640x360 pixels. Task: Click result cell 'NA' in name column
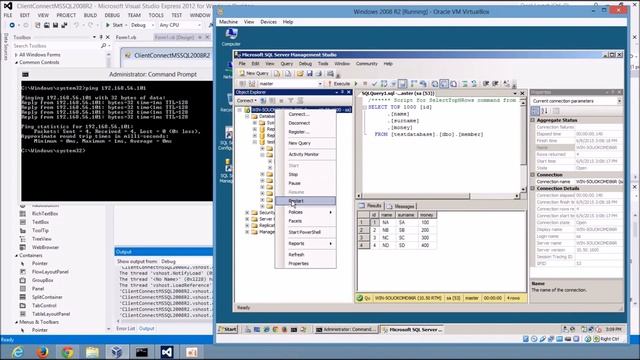[386, 222]
